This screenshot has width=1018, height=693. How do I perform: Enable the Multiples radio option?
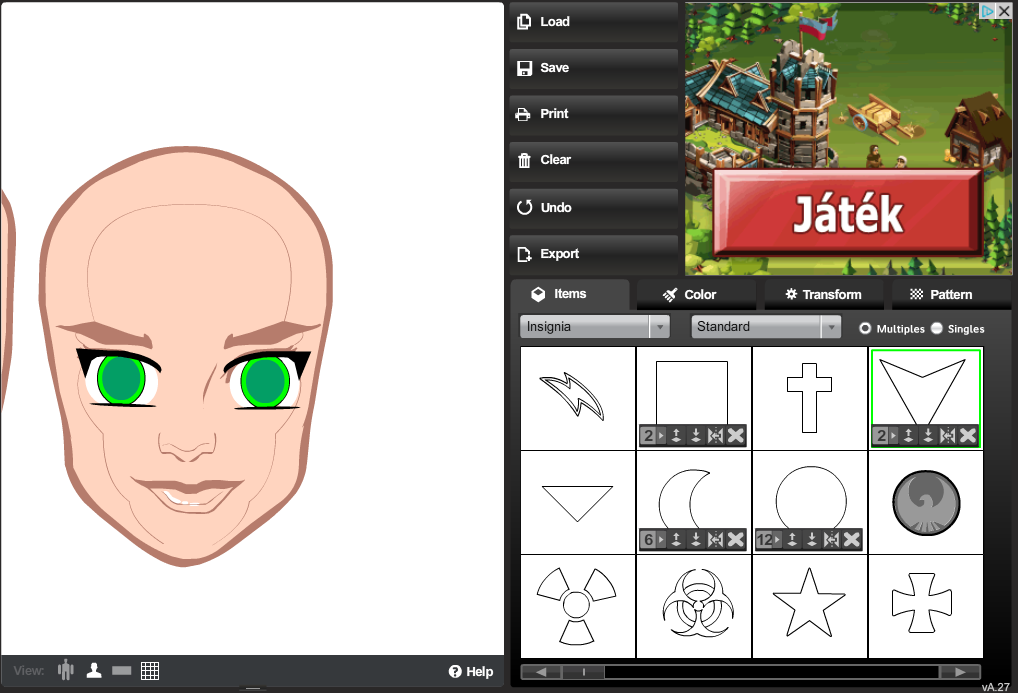(x=865, y=328)
